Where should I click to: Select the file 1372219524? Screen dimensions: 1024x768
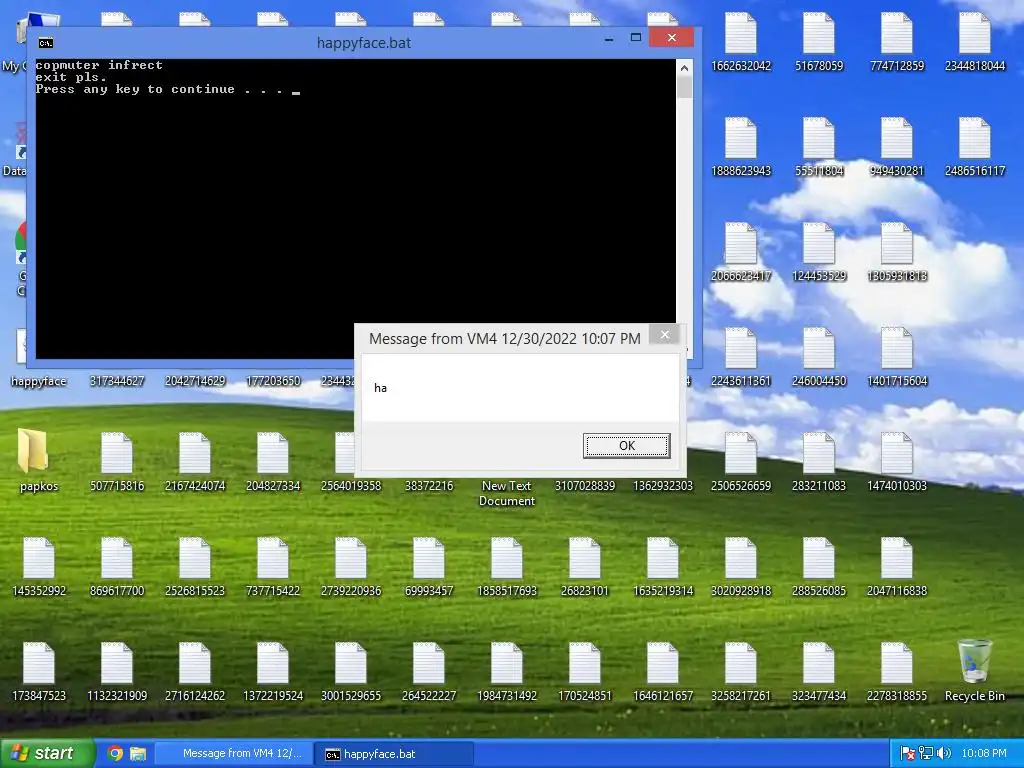pyautogui.click(x=272, y=673)
